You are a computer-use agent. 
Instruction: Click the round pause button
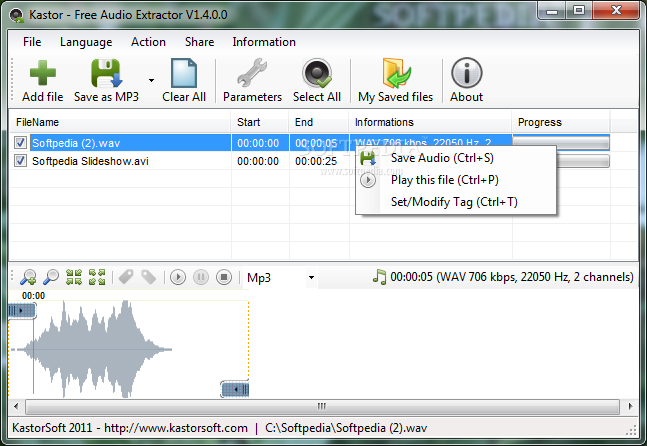coord(201,277)
